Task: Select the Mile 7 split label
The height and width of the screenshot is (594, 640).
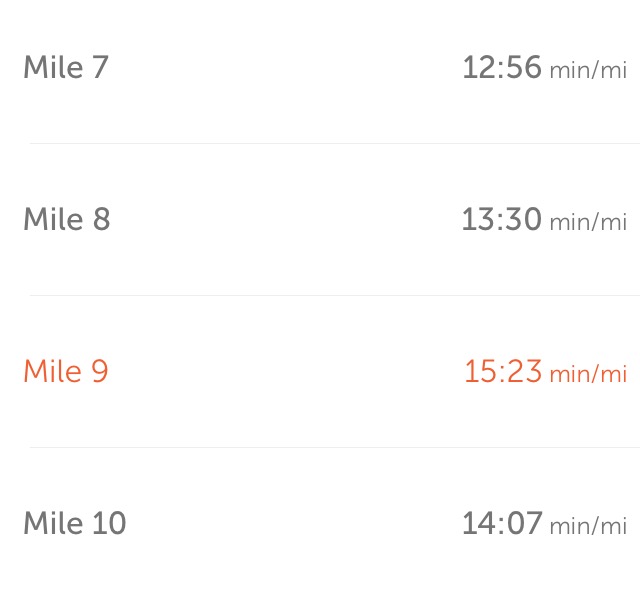Action: 66,67
